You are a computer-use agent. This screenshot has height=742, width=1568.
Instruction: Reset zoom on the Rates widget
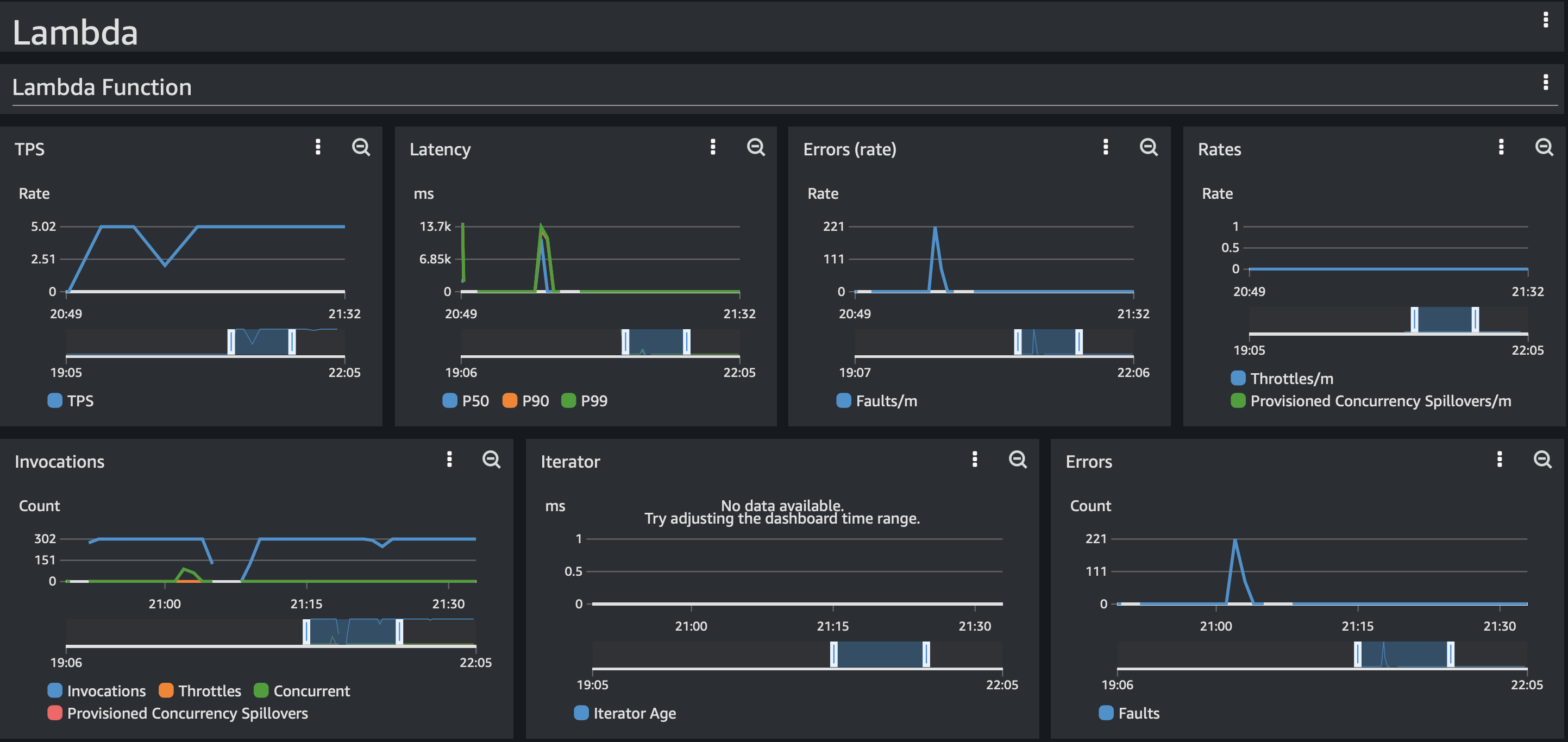(x=1544, y=147)
